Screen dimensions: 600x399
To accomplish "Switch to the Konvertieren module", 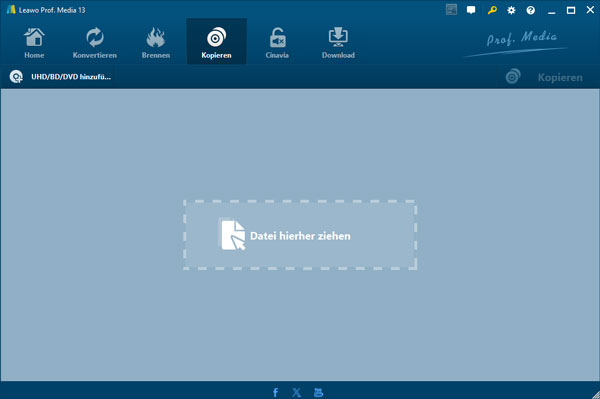I will click(95, 43).
